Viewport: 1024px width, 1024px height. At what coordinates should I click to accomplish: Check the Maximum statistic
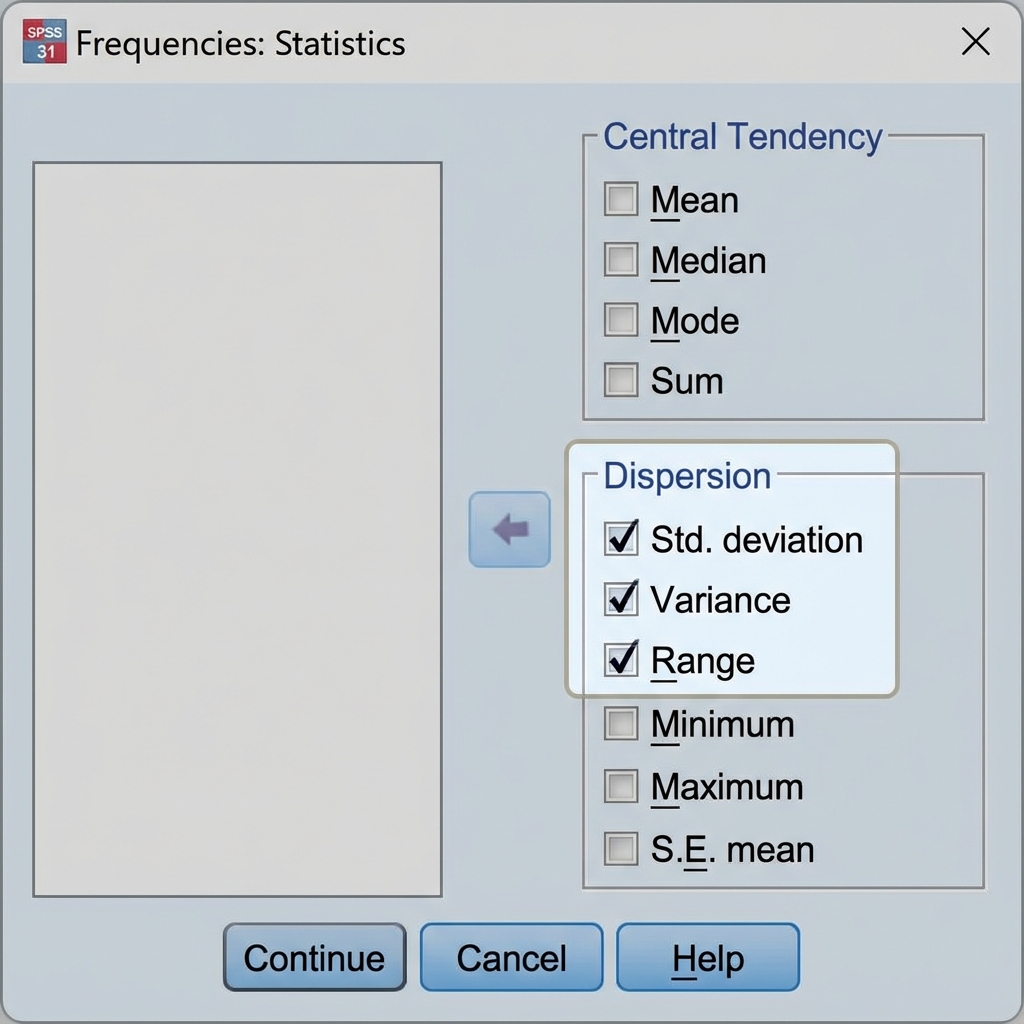[x=621, y=787]
